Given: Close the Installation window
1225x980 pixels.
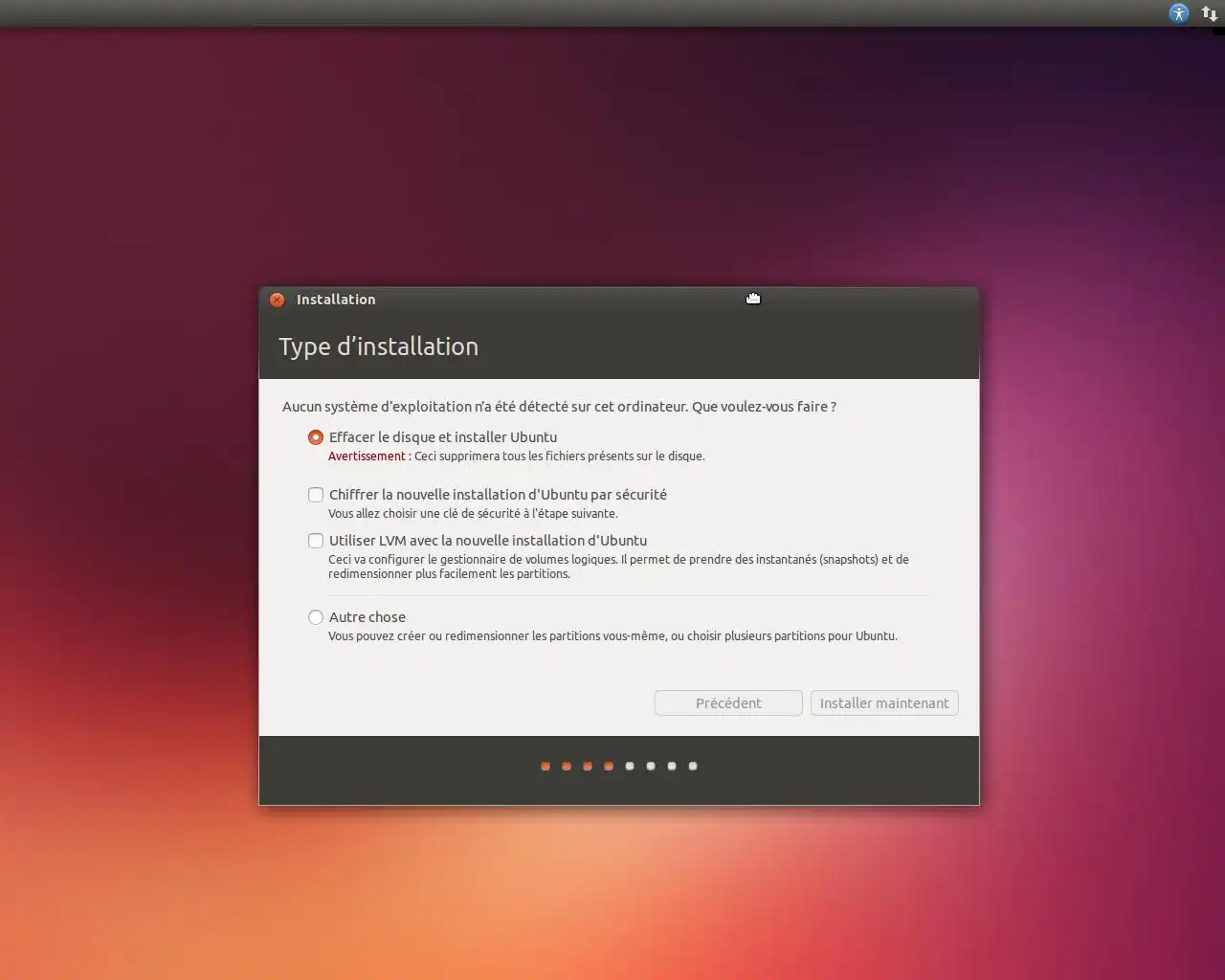Looking at the screenshot, I should tap(277, 300).
